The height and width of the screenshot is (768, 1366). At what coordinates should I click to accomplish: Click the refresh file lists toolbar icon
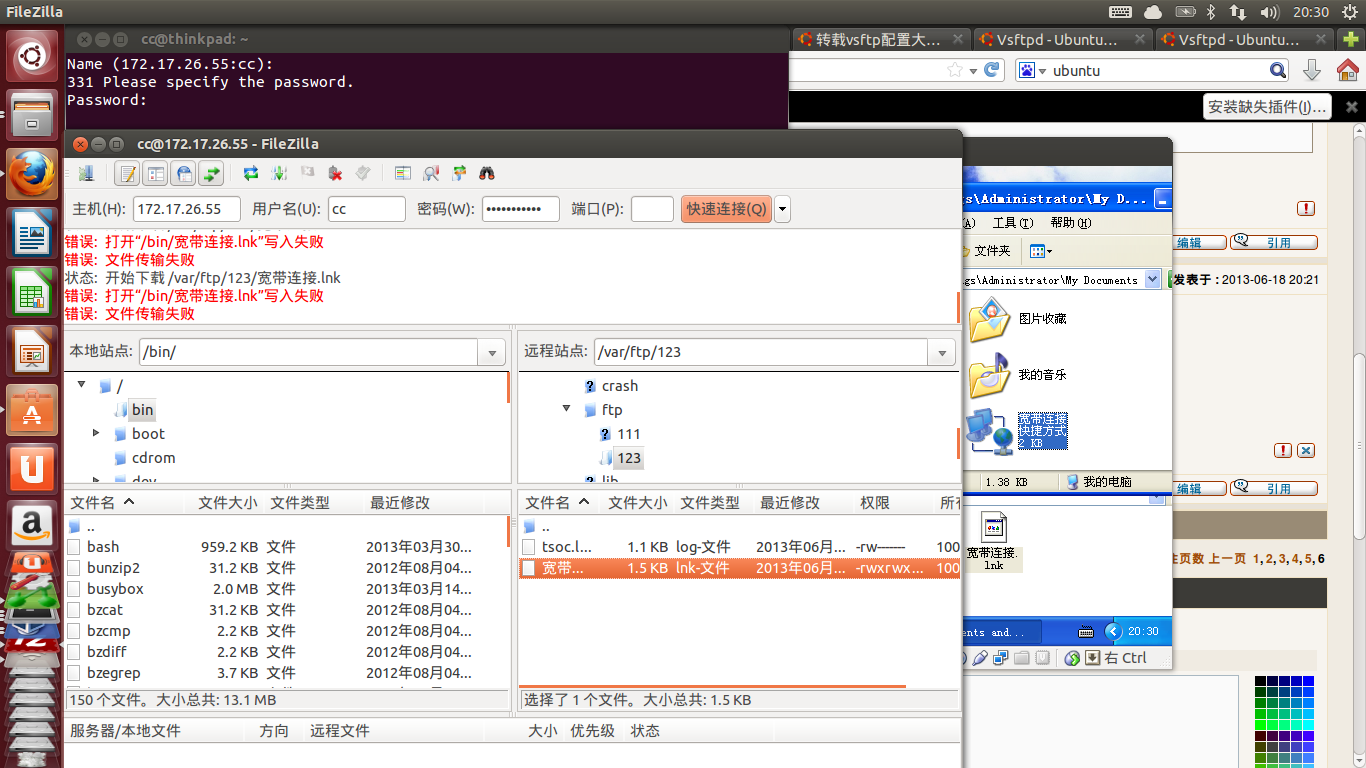coord(251,173)
